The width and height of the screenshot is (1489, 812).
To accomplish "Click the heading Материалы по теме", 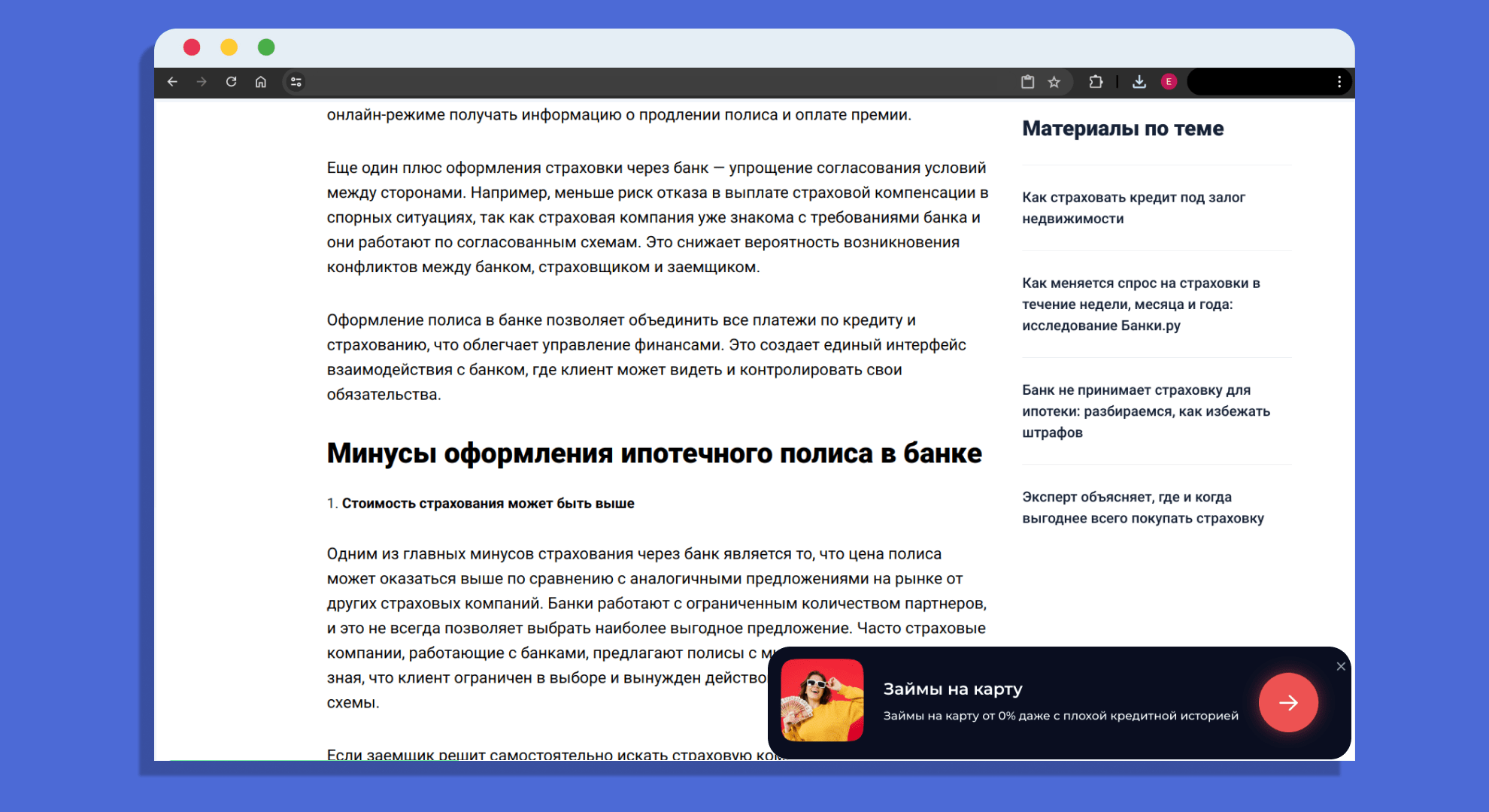I will point(1123,129).
